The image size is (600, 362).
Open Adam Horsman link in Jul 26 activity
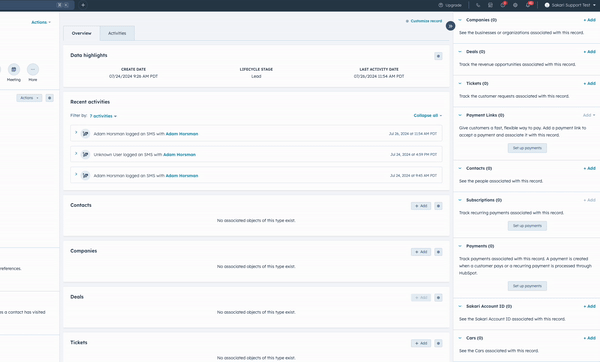tap(182, 134)
